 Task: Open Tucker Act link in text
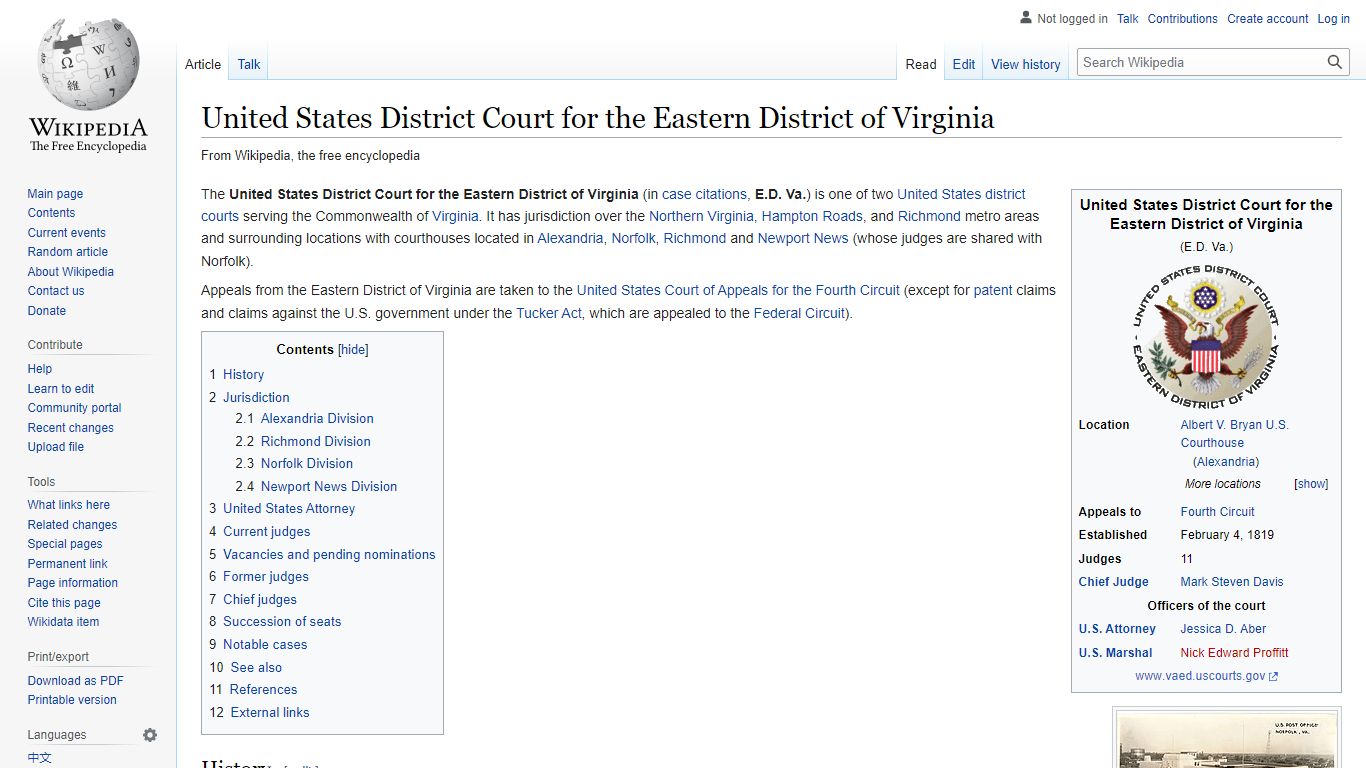pos(549,313)
